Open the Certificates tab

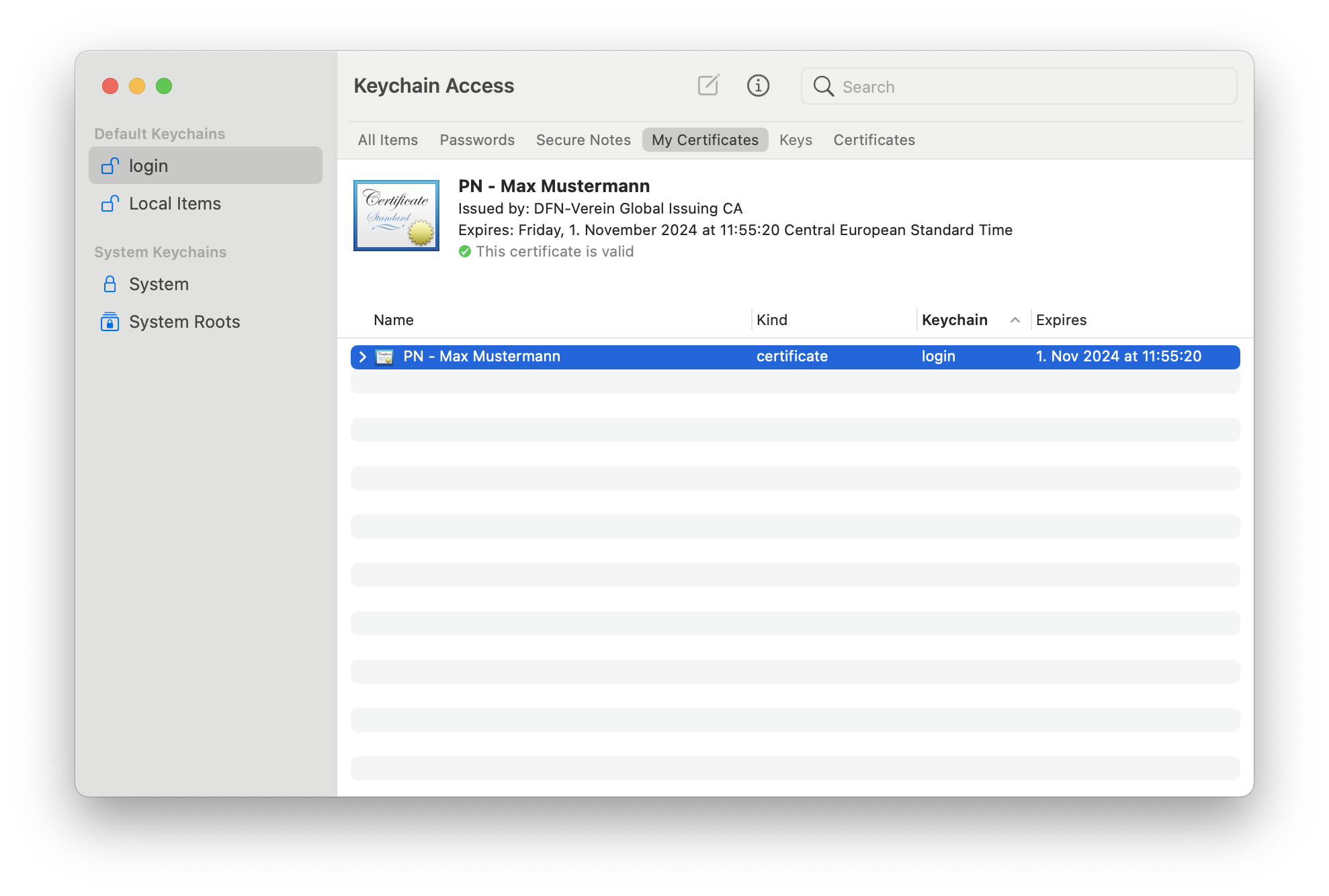[874, 140]
